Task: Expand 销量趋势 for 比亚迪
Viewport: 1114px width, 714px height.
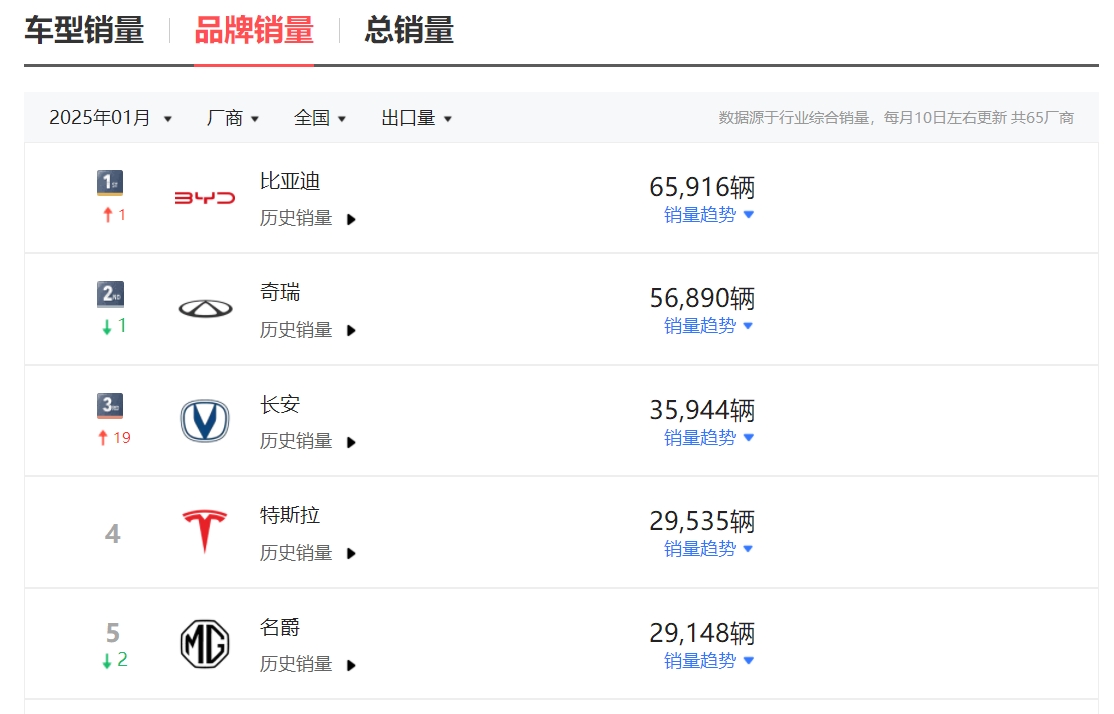Action: pyautogui.click(x=708, y=215)
